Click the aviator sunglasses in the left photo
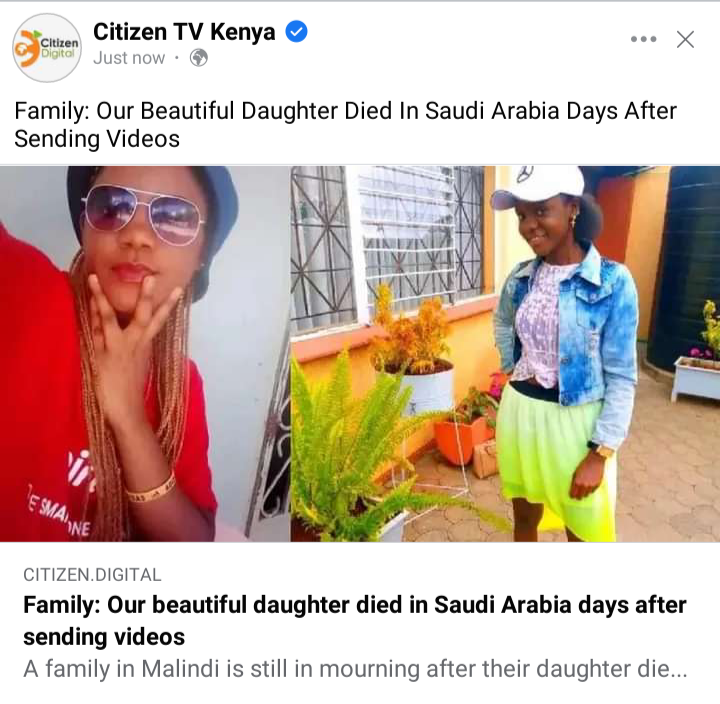This screenshot has height=704, width=720. pyautogui.click(x=143, y=214)
